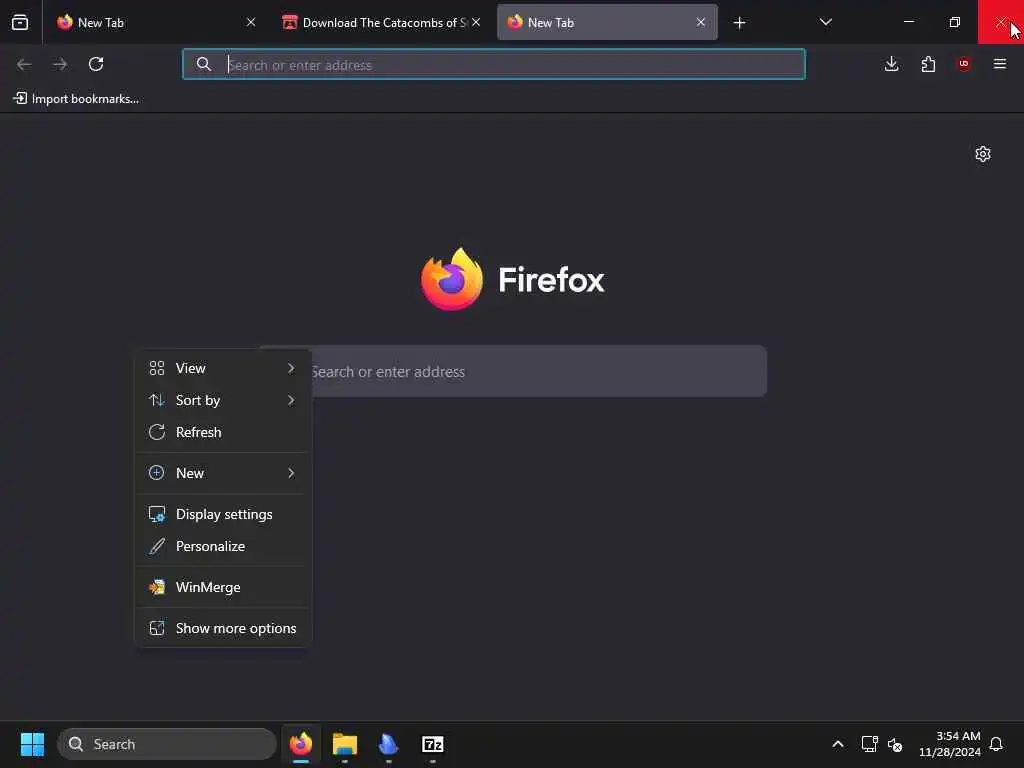The width and height of the screenshot is (1024, 768).
Task: Open the Windows Start menu
Action: coord(32,744)
